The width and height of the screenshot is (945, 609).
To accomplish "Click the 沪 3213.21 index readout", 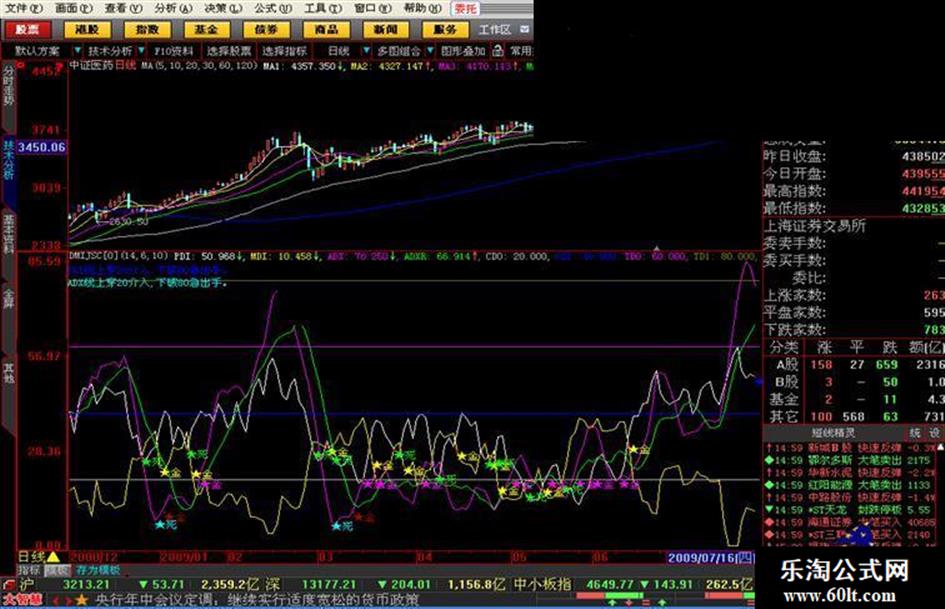I will click(x=65, y=584).
